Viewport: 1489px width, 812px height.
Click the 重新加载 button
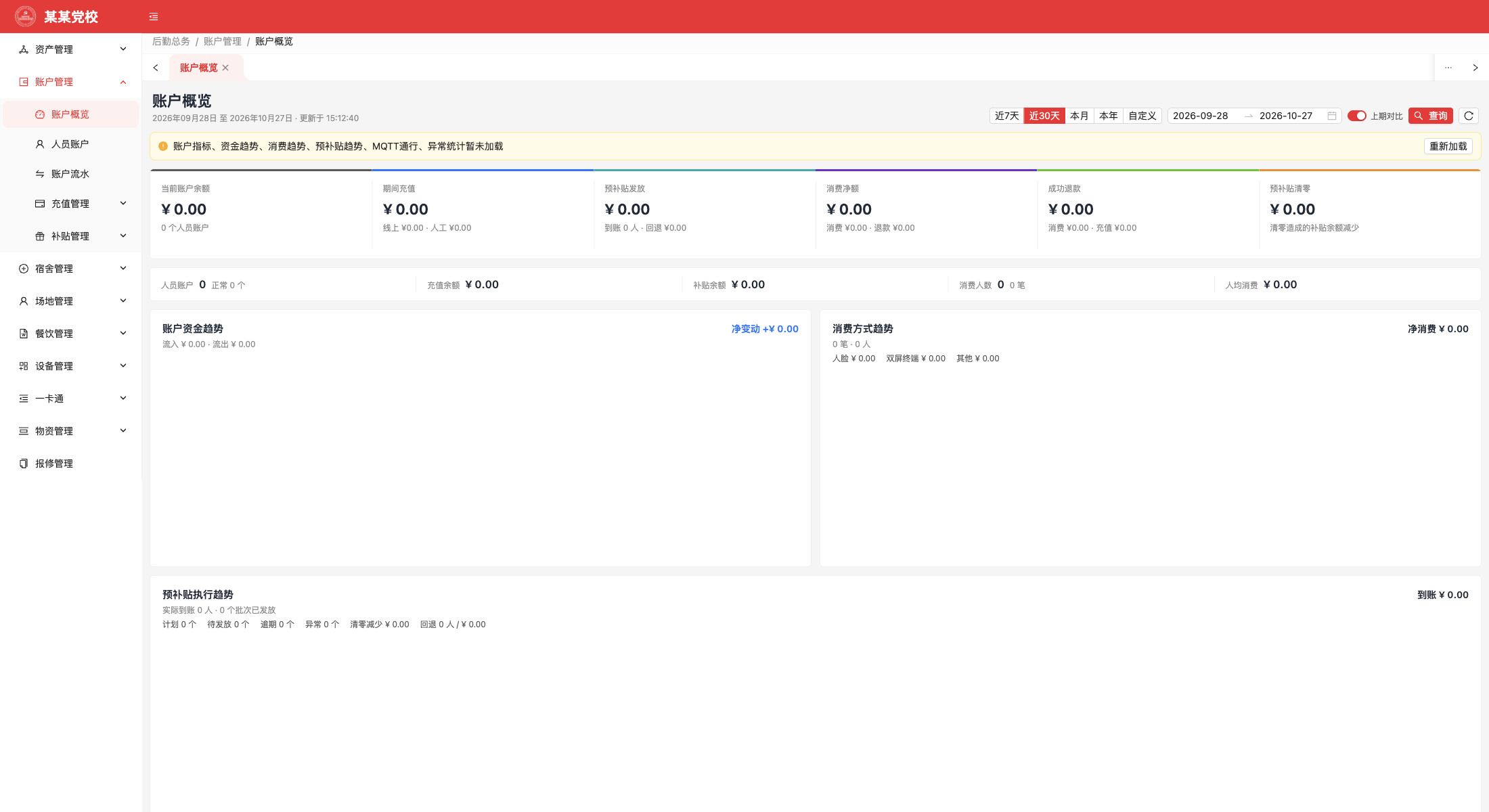[1448, 146]
